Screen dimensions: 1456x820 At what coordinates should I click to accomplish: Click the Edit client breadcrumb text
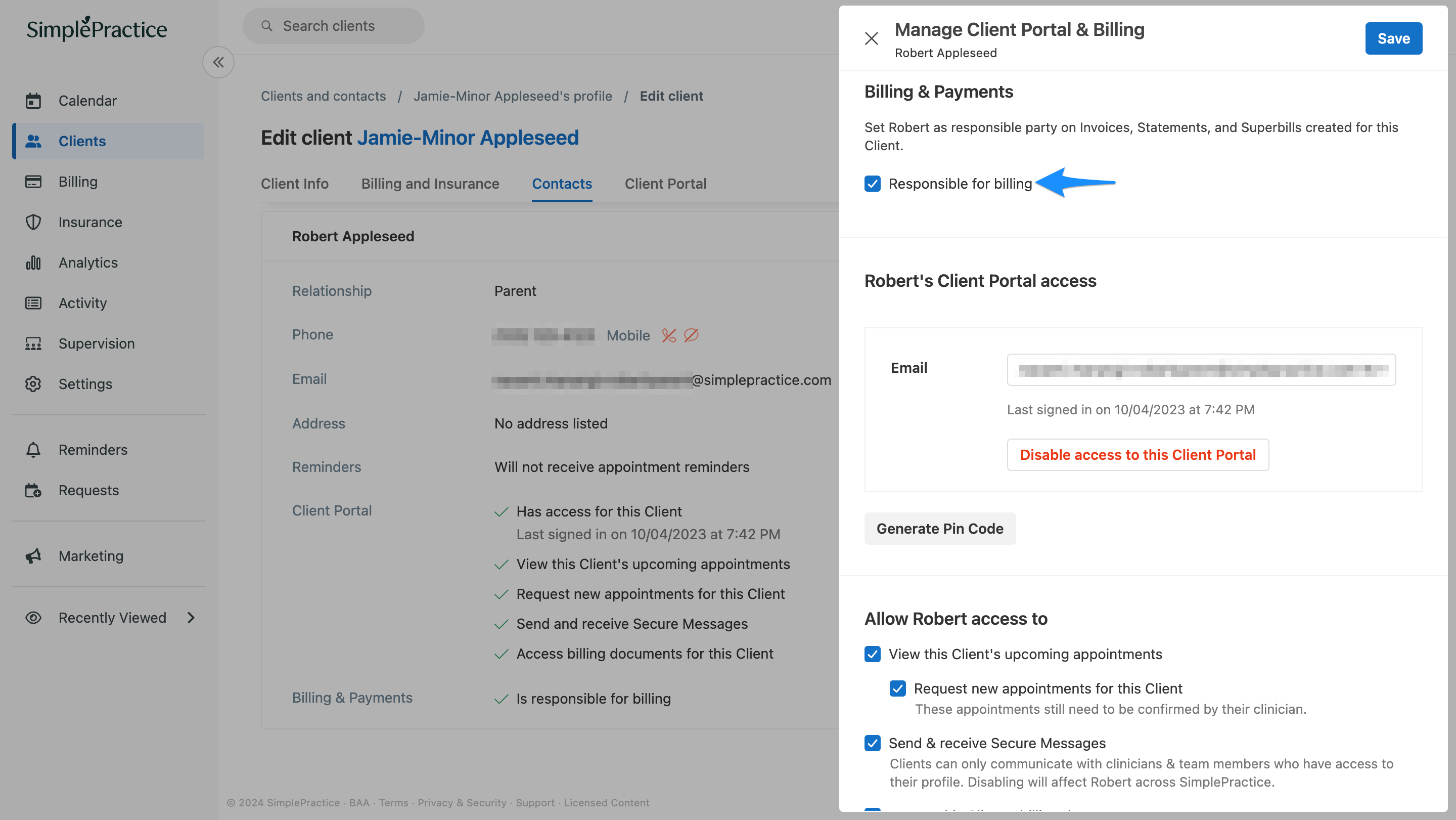click(671, 96)
